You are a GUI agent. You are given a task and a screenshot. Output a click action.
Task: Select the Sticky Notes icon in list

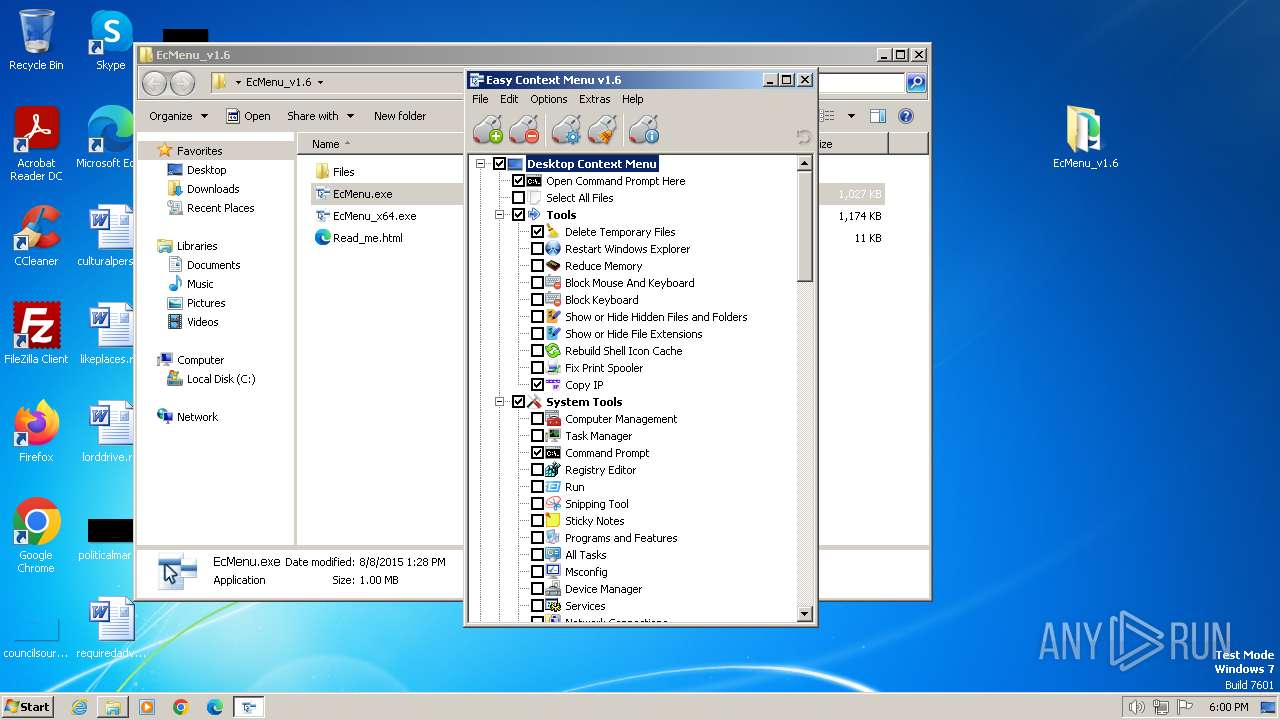pos(553,521)
